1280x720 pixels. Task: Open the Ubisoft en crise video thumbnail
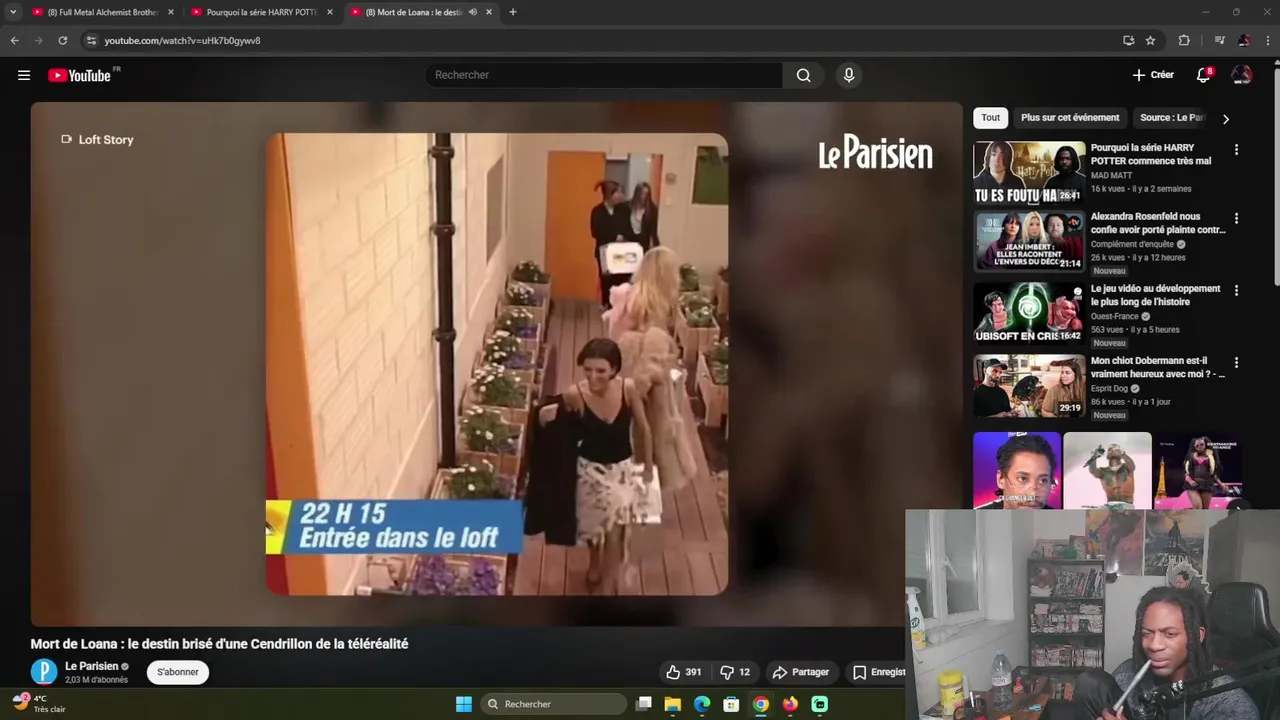(x=1029, y=313)
